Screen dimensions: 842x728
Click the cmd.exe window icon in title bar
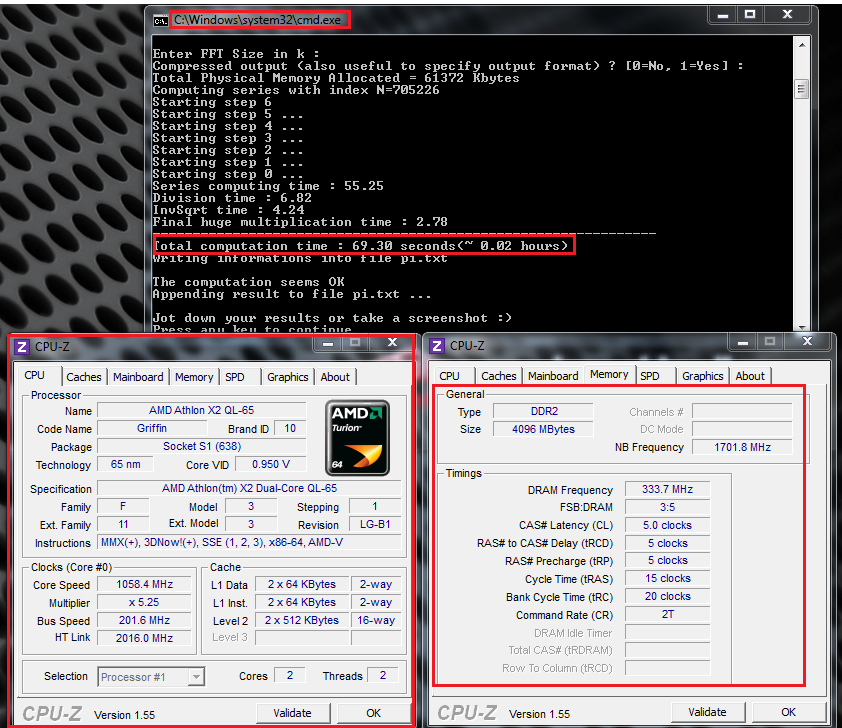point(160,20)
